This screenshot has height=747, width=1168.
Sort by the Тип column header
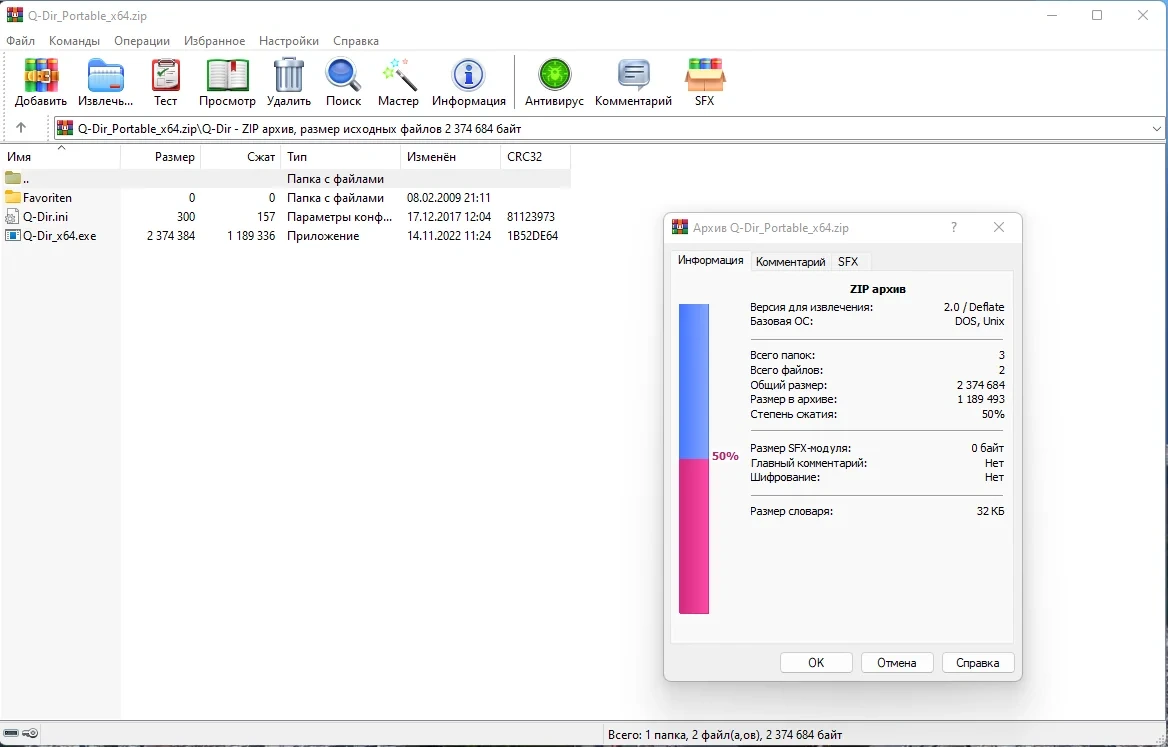(340, 156)
